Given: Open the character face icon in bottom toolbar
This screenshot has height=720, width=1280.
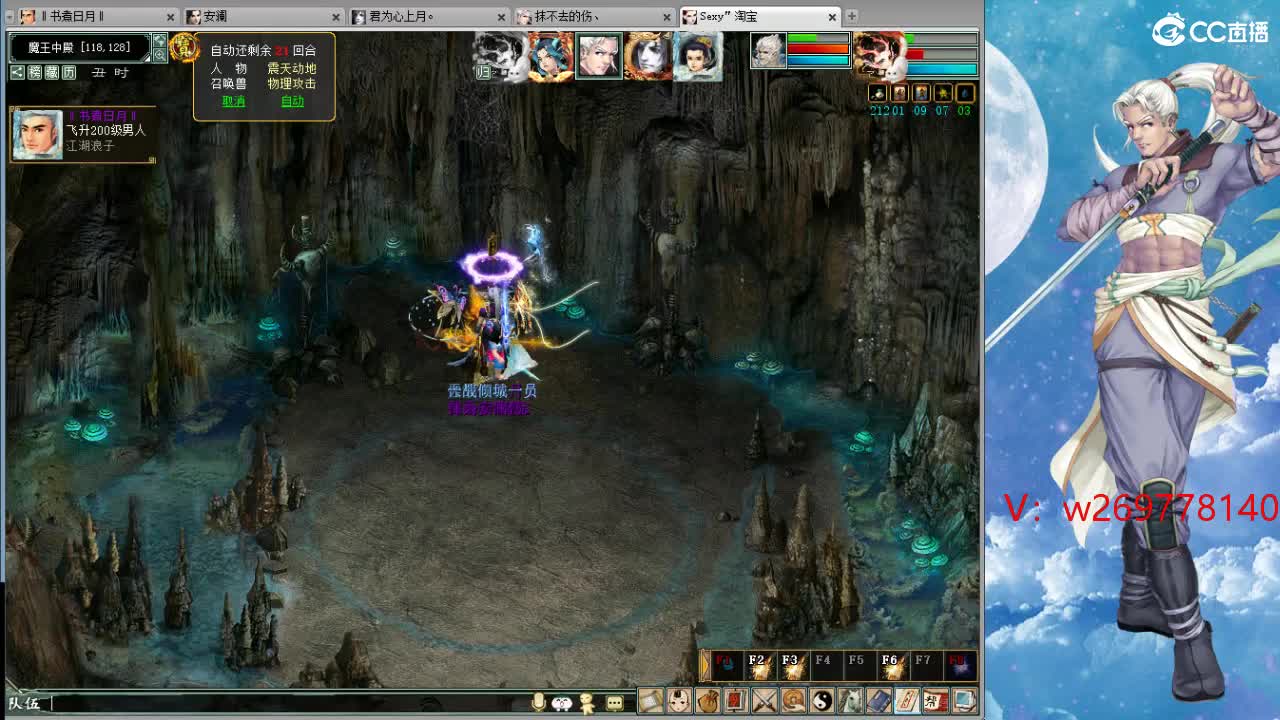Looking at the screenshot, I should pyautogui.click(x=679, y=701).
